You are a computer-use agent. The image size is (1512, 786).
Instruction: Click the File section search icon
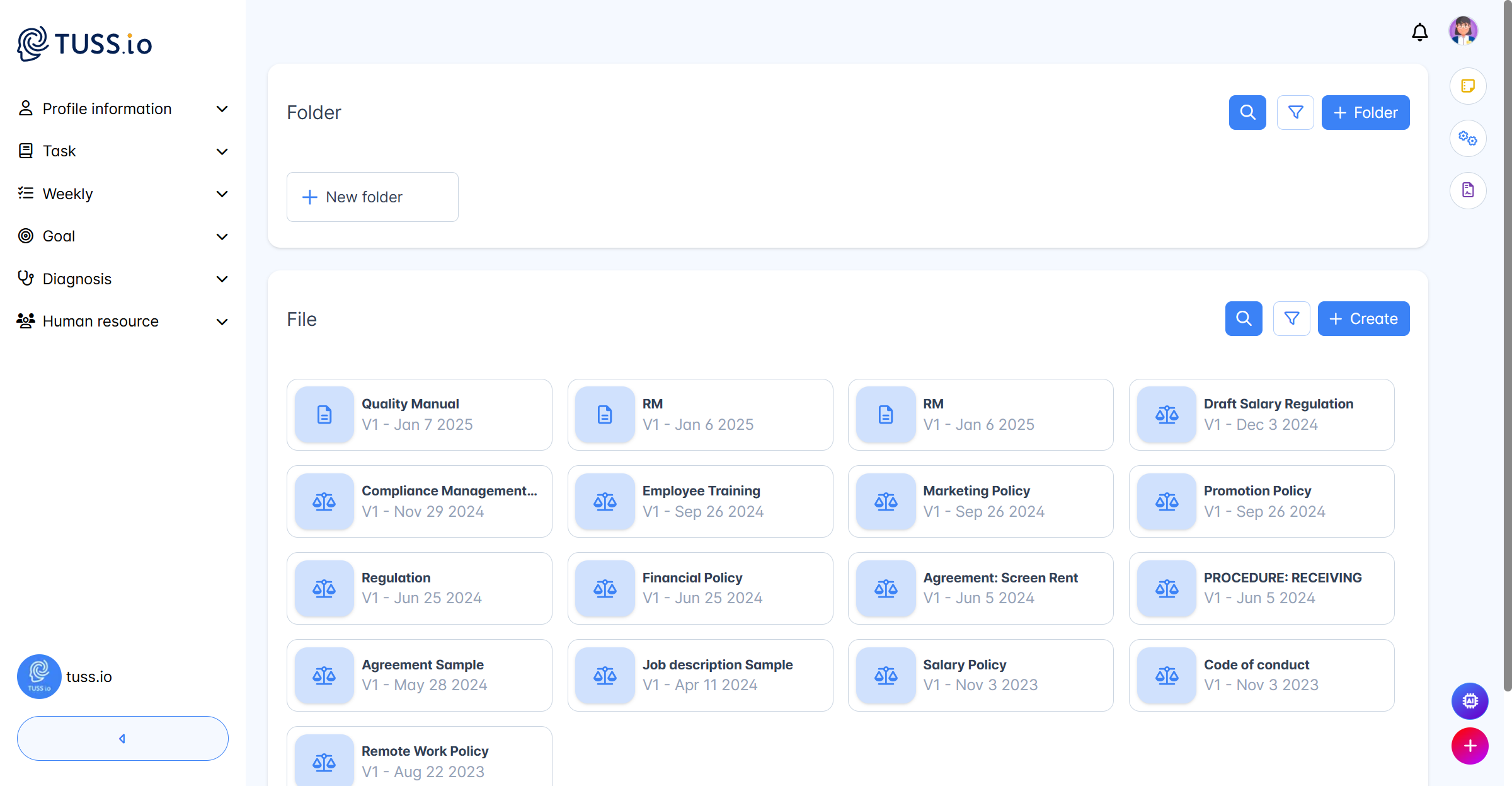point(1243,319)
